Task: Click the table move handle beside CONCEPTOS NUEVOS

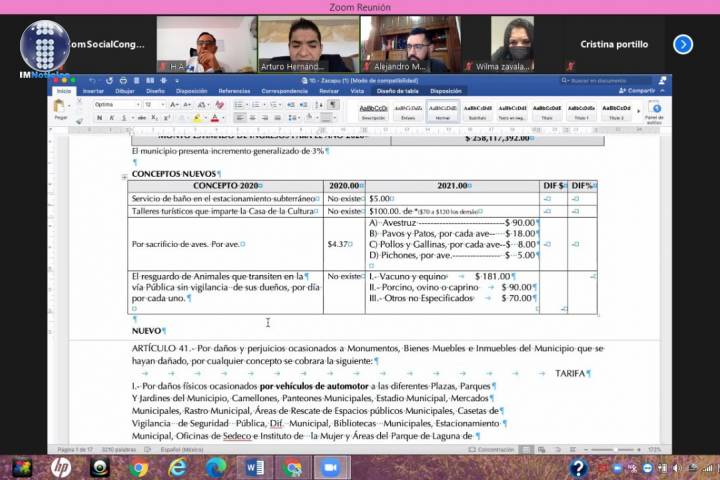Action: point(124,177)
